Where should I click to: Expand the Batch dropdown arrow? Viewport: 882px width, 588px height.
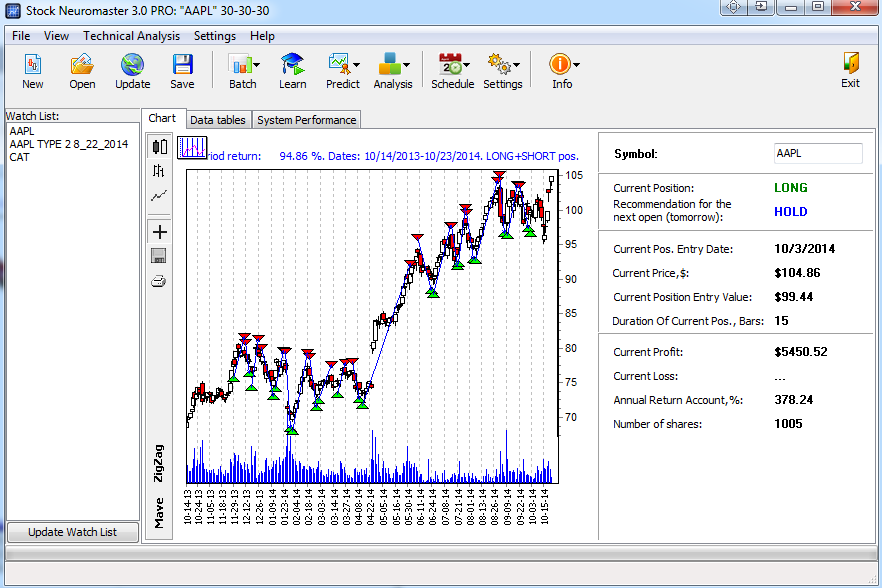[x=257, y=65]
